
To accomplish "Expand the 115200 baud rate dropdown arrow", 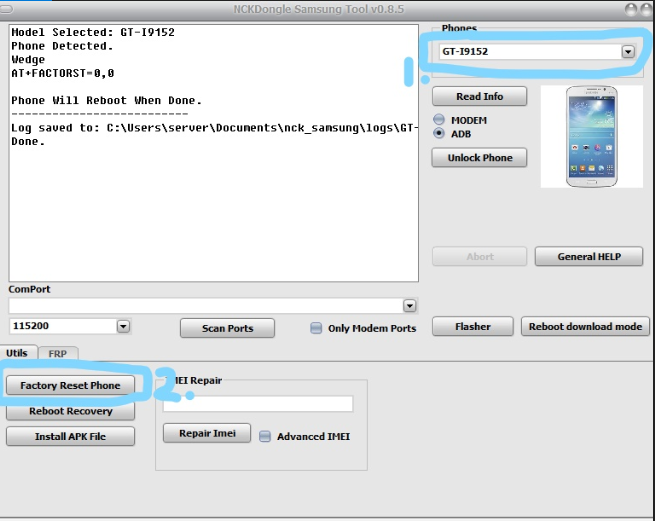I will (x=123, y=326).
